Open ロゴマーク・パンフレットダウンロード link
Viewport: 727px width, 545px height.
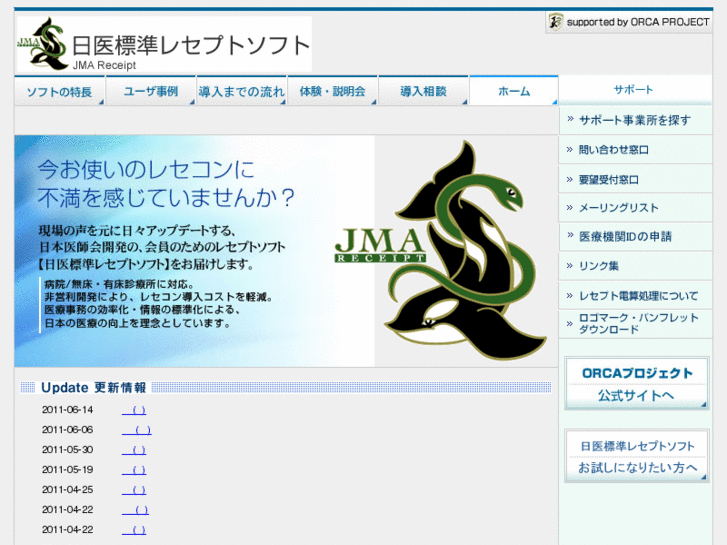635,324
